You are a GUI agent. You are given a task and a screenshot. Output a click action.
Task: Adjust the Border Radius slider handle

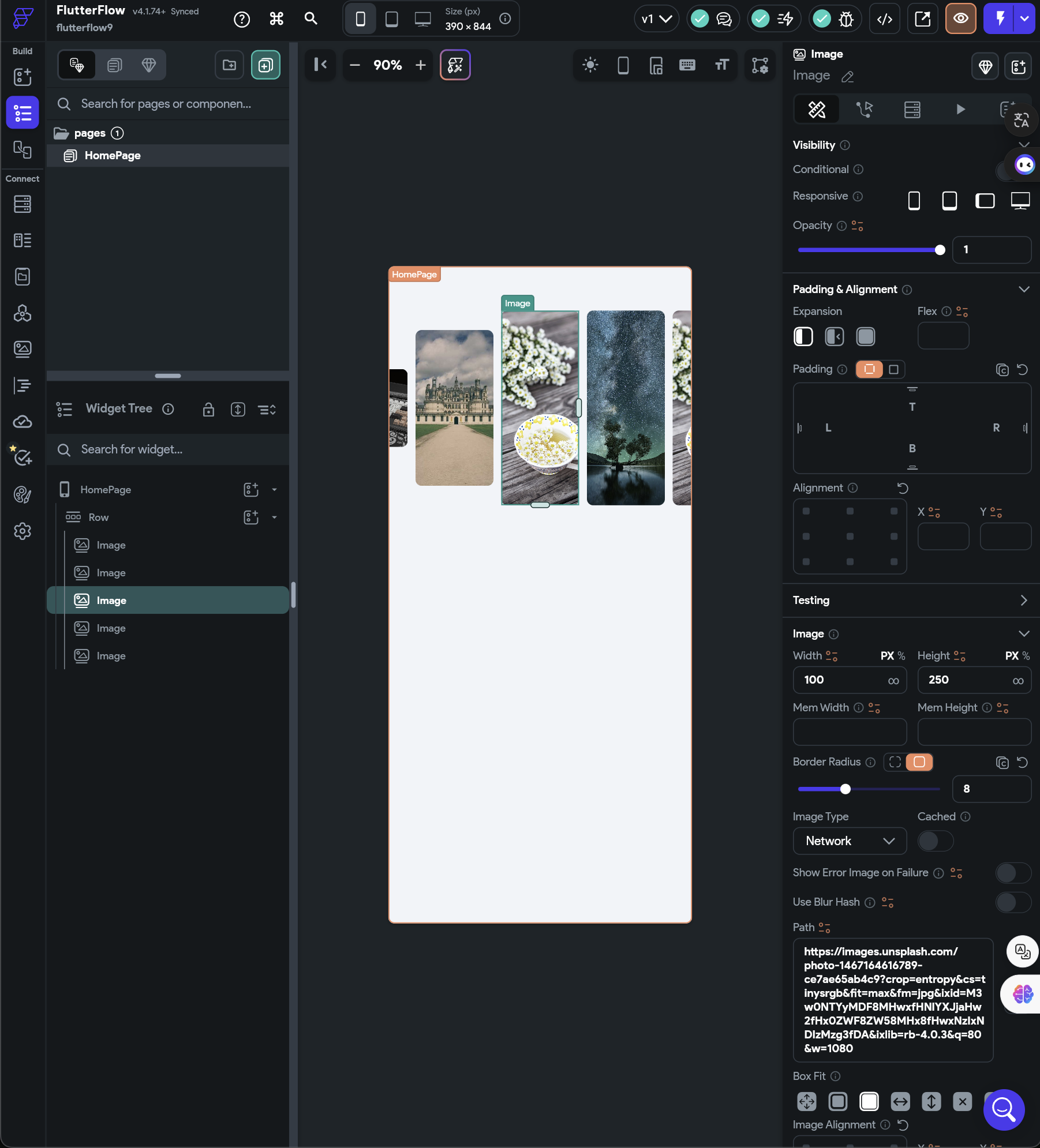click(x=845, y=789)
